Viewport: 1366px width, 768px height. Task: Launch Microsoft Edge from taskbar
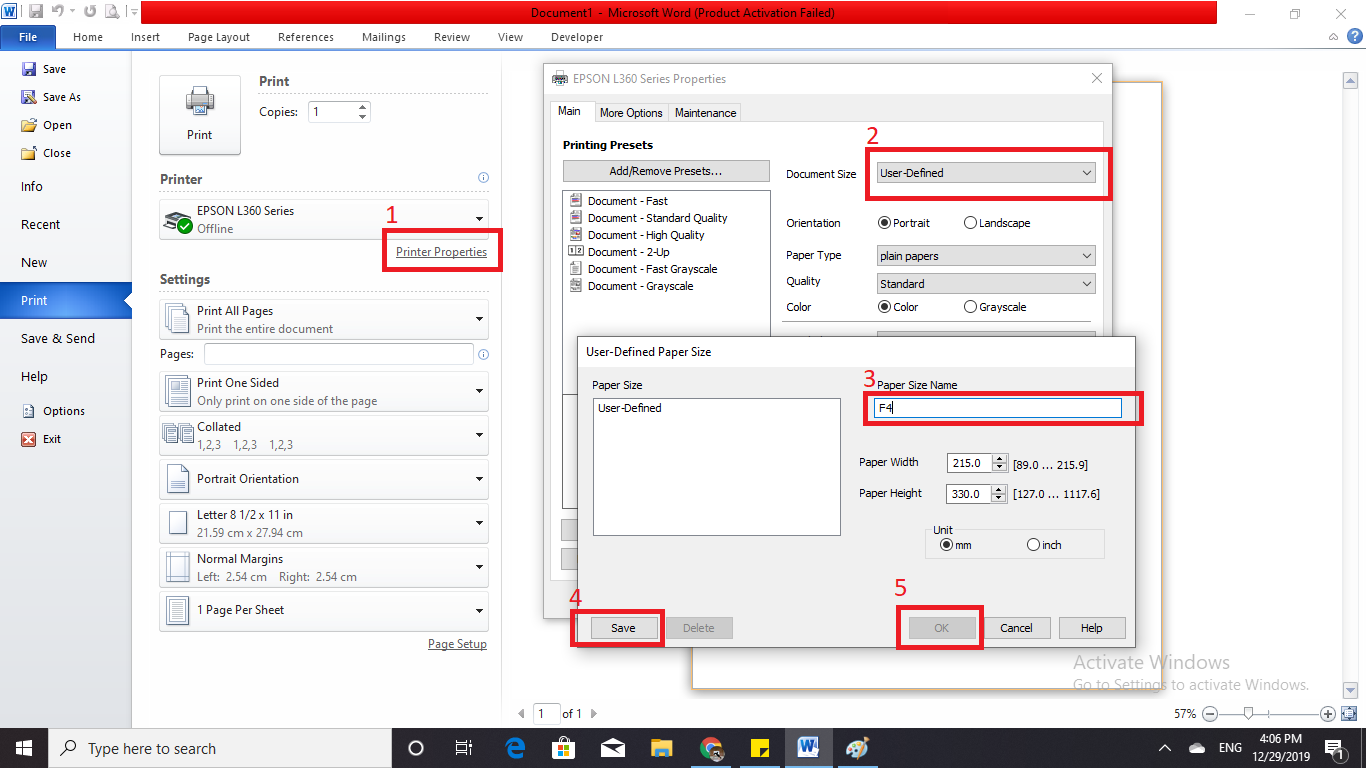tap(516, 748)
